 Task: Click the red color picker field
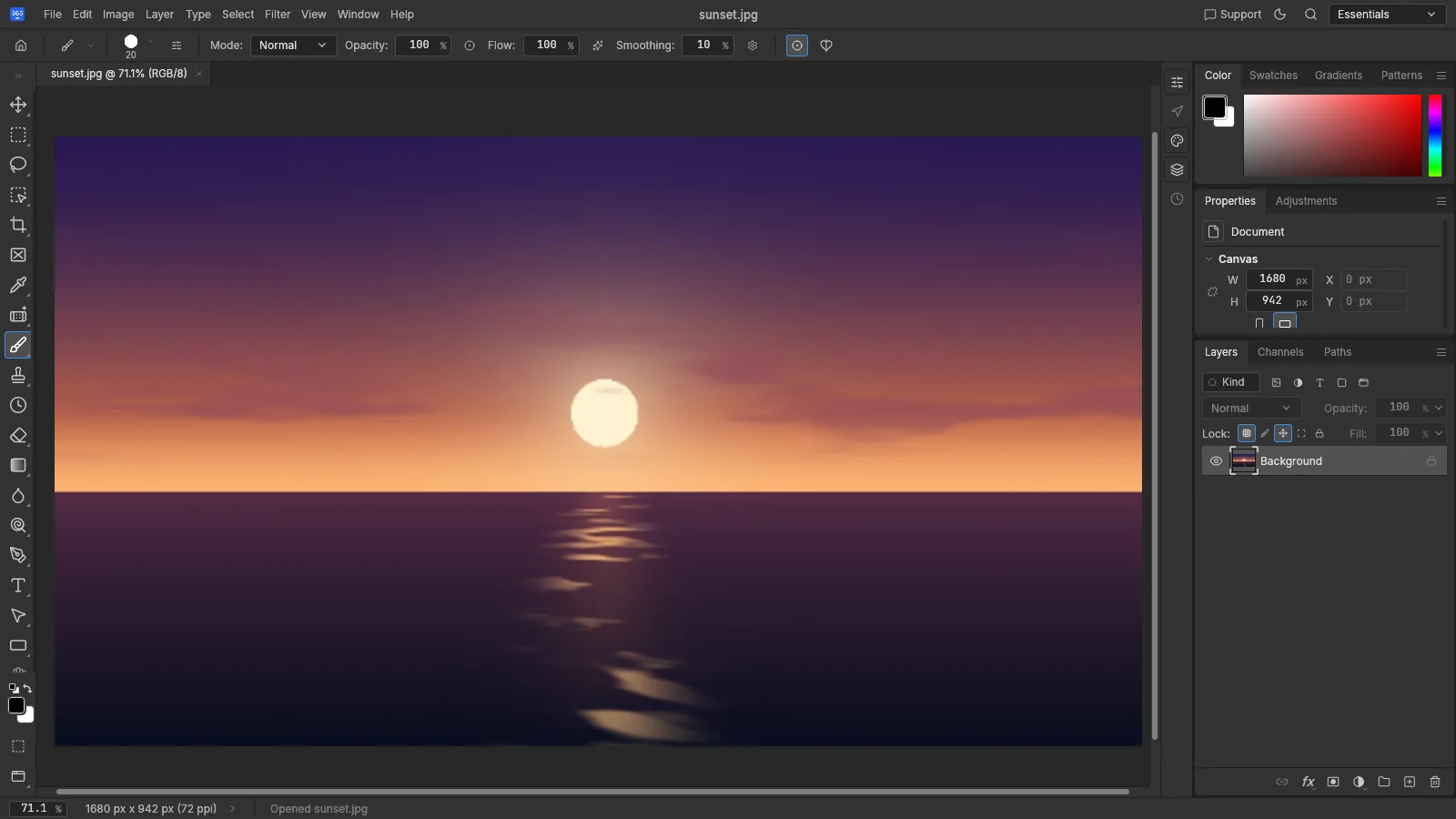pyautogui.click(x=1332, y=136)
